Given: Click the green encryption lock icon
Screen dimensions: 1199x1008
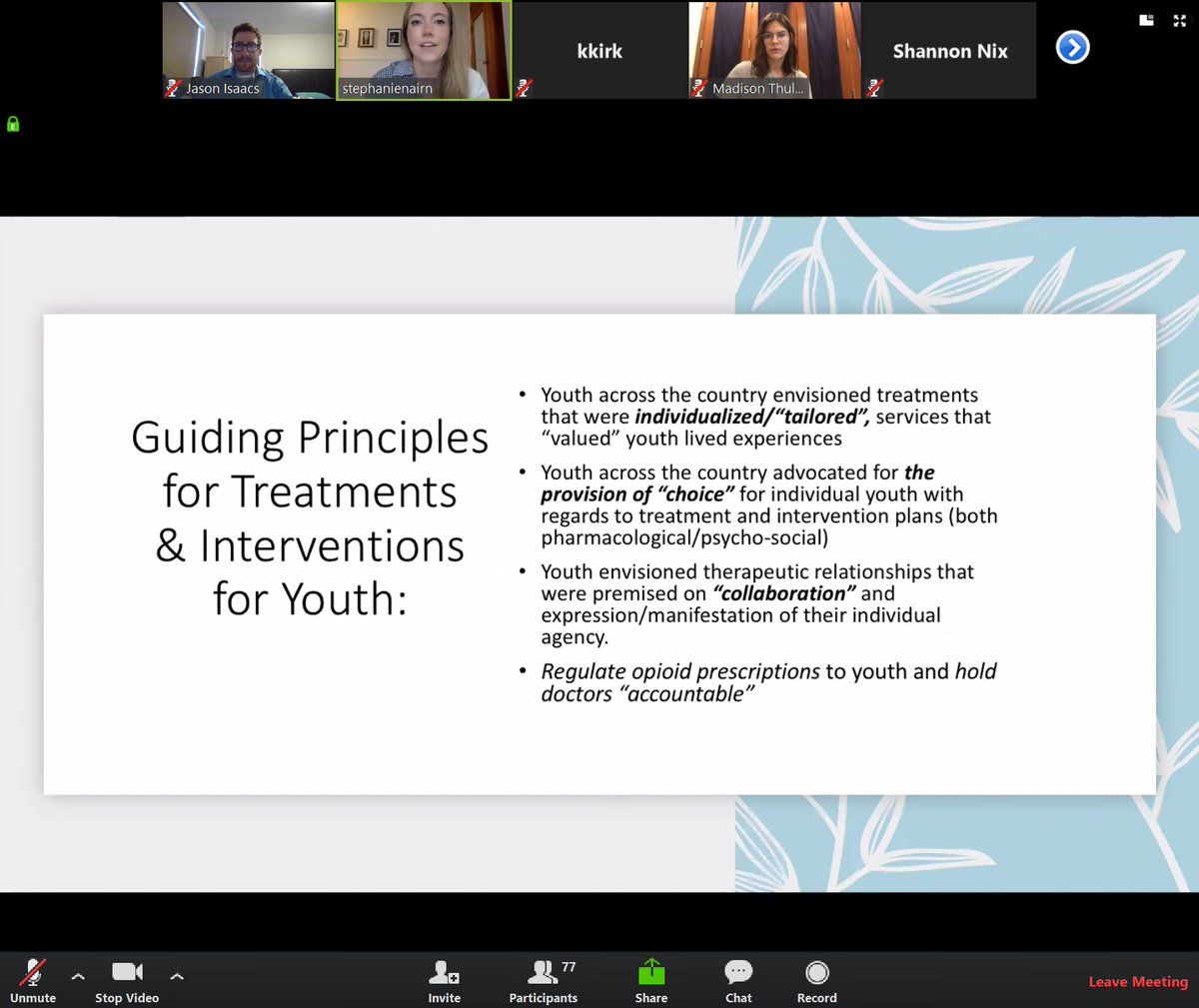Looking at the screenshot, I should click(13, 124).
